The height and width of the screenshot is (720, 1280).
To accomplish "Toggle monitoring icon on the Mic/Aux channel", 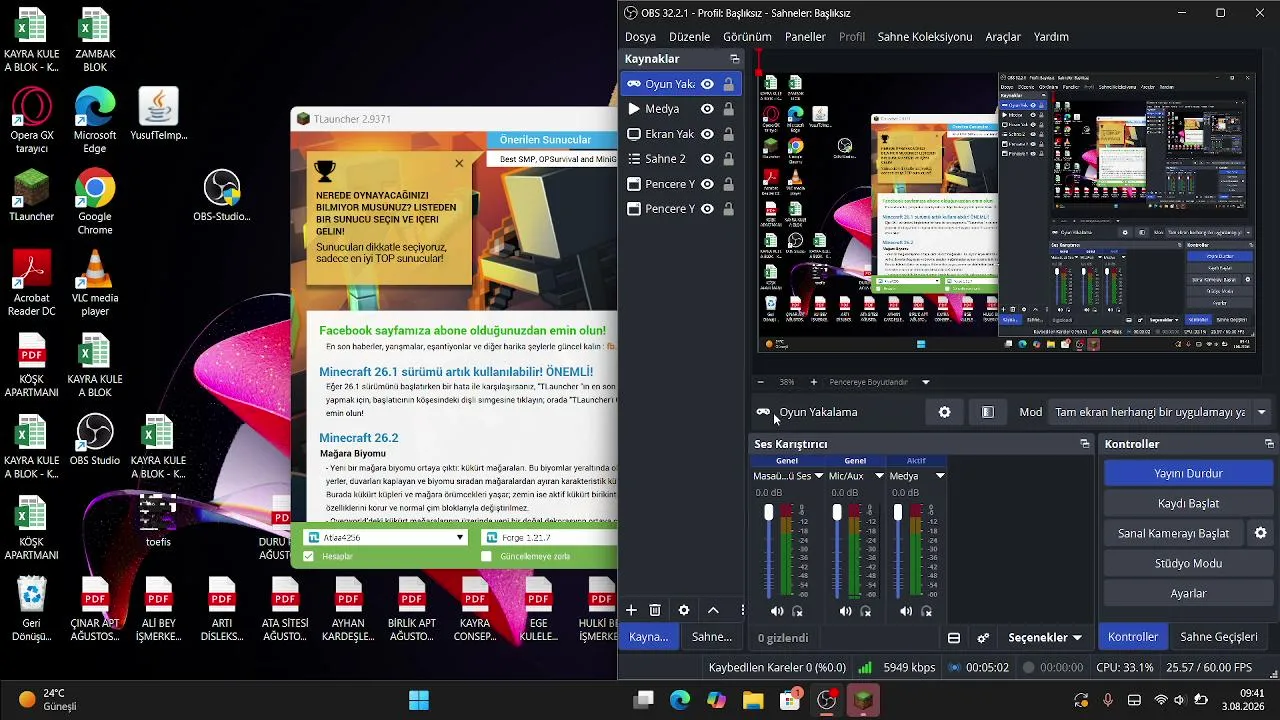I will pyautogui.click(x=865, y=611).
